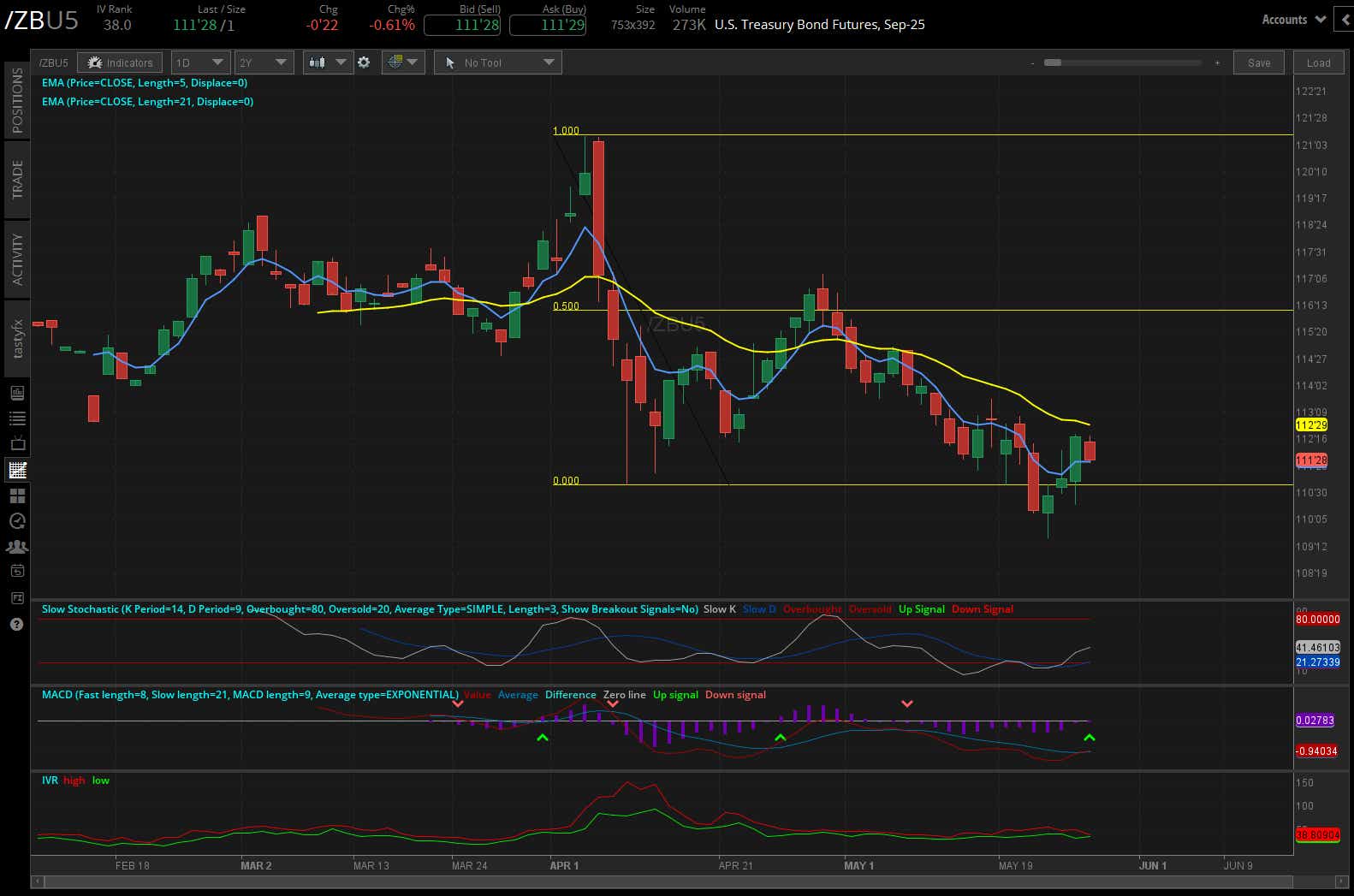Viewport: 1354px width, 896px height.
Task: Click the early May MACD down signal arrow
Action: (907, 703)
